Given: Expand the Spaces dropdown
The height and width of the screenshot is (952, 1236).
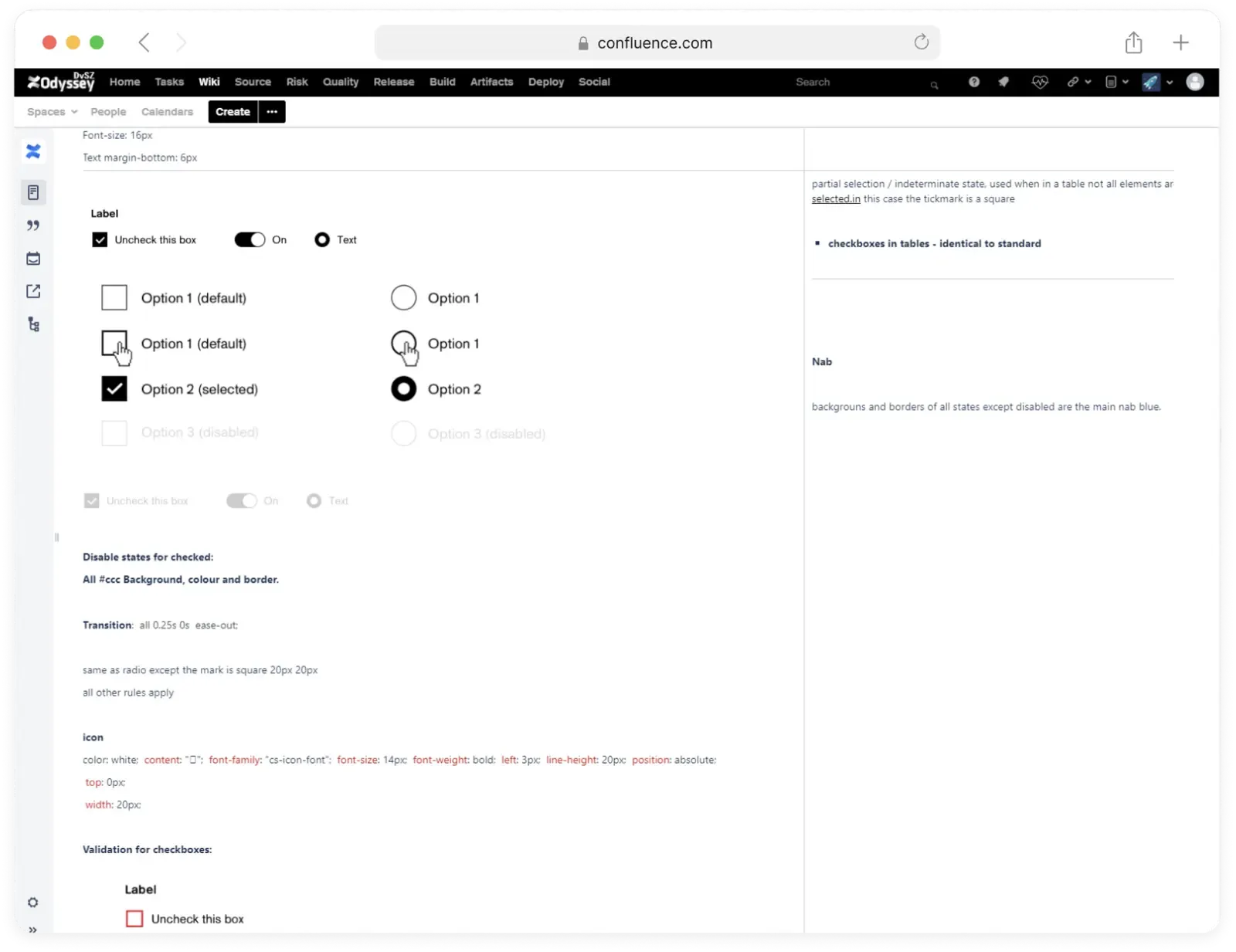Looking at the screenshot, I should (51, 111).
